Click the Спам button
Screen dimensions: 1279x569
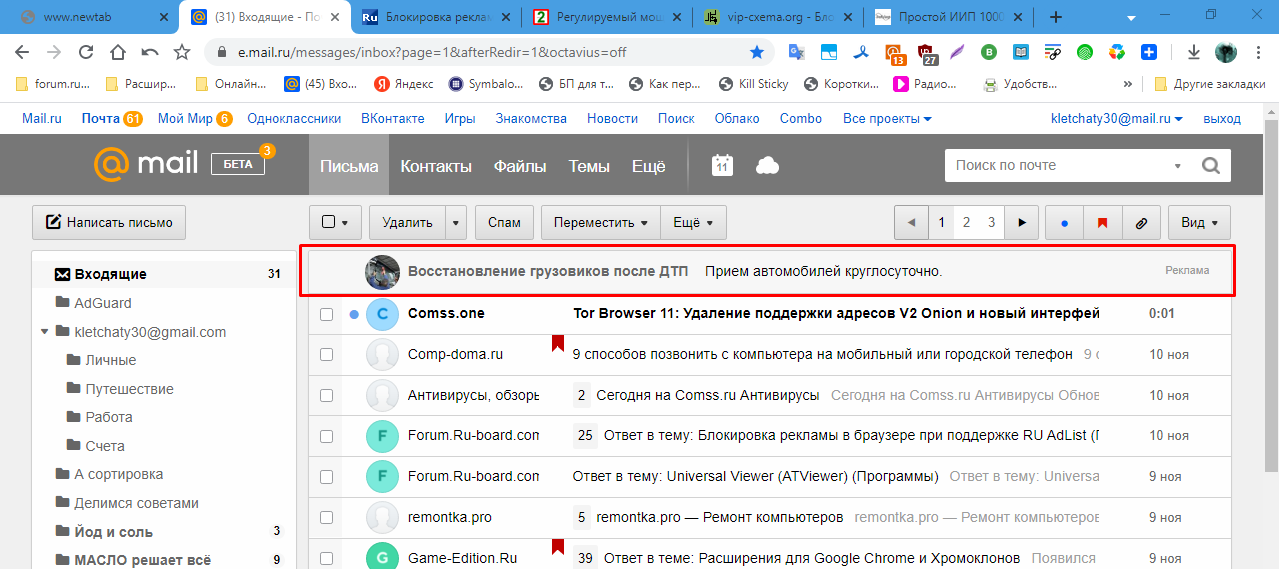[x=504, y=223]
